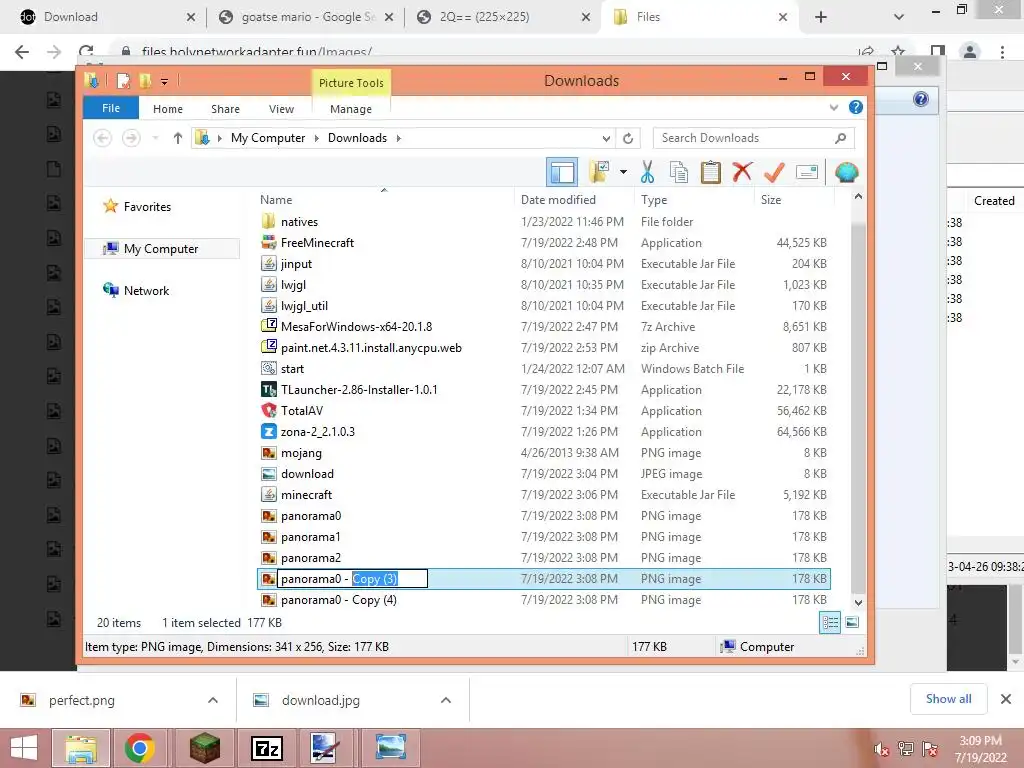Image resolution: width=1024 pixels, height=768 pixels.
Task: Sort files by Size column
Action: coord(771,200)
